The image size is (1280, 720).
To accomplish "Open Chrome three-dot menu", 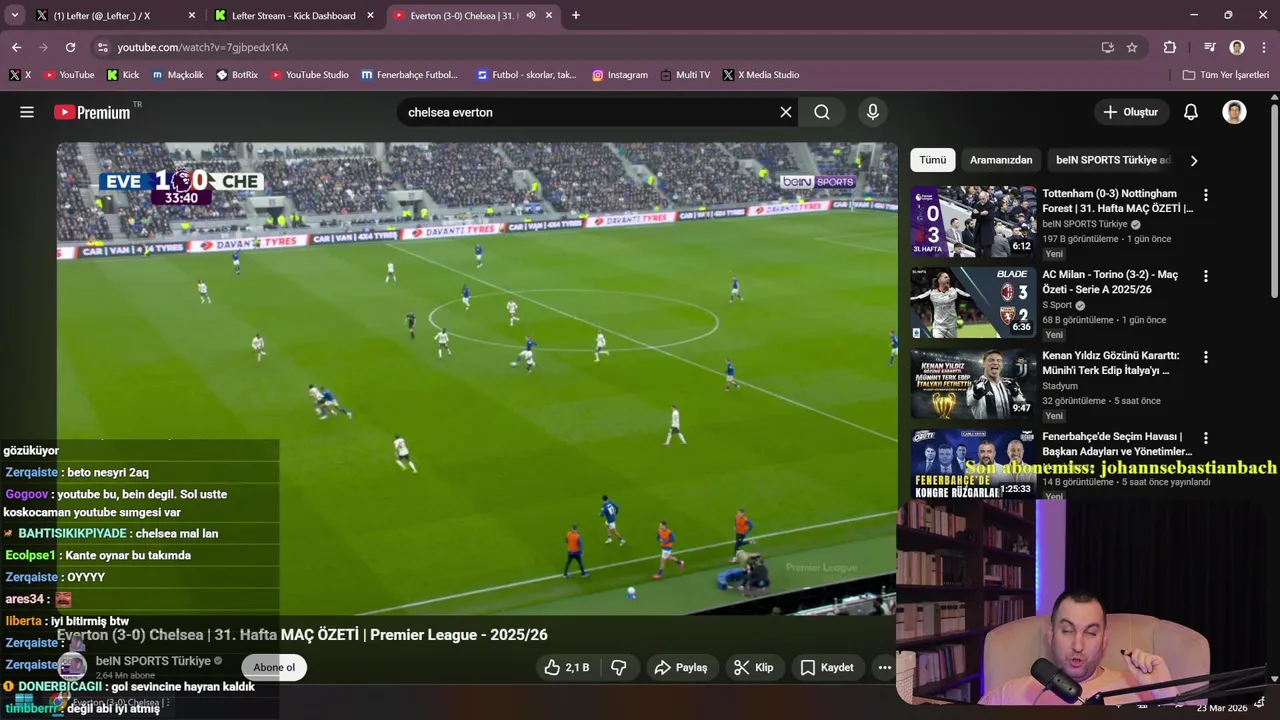I will click(x=1263, y=47).
